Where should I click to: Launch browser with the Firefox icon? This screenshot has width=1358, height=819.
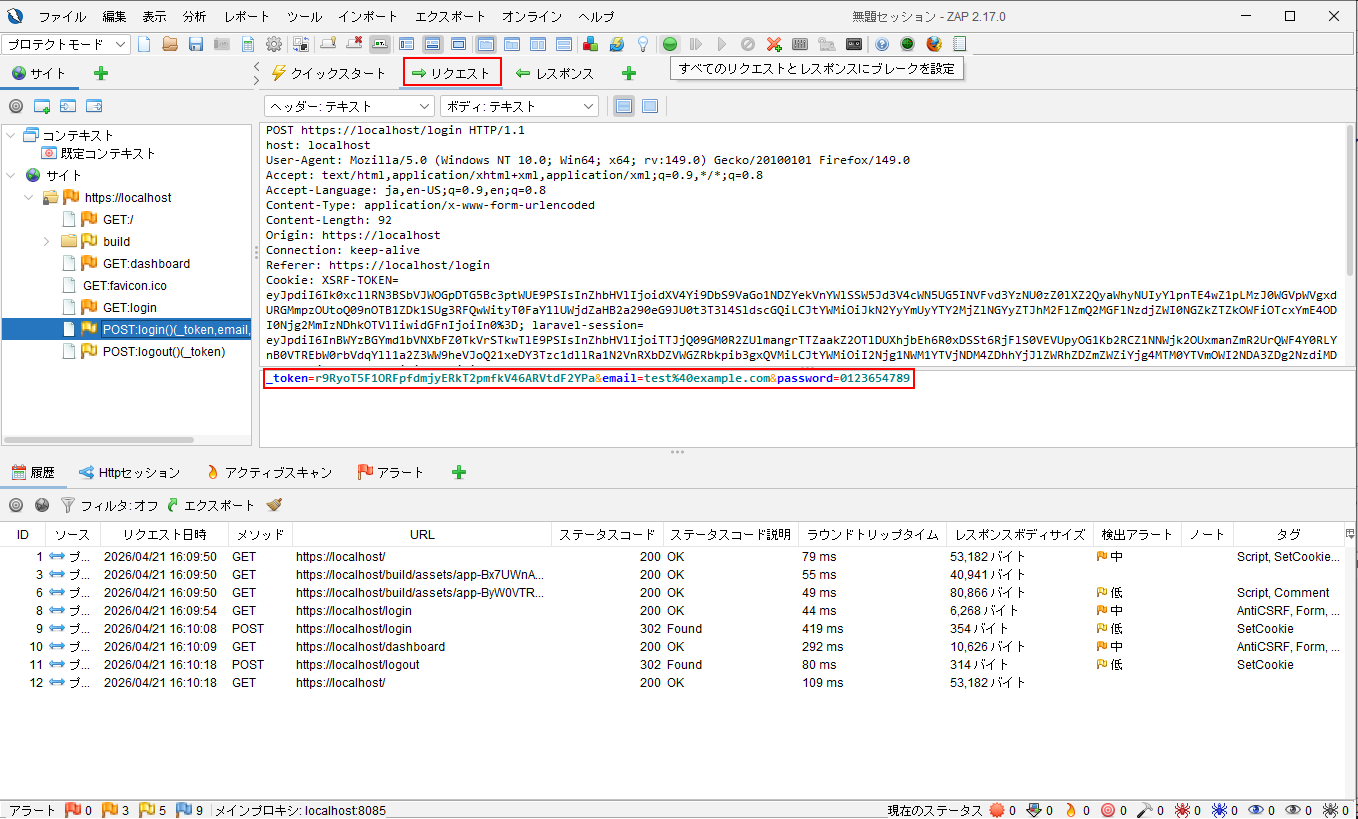[x=934, y=44]
